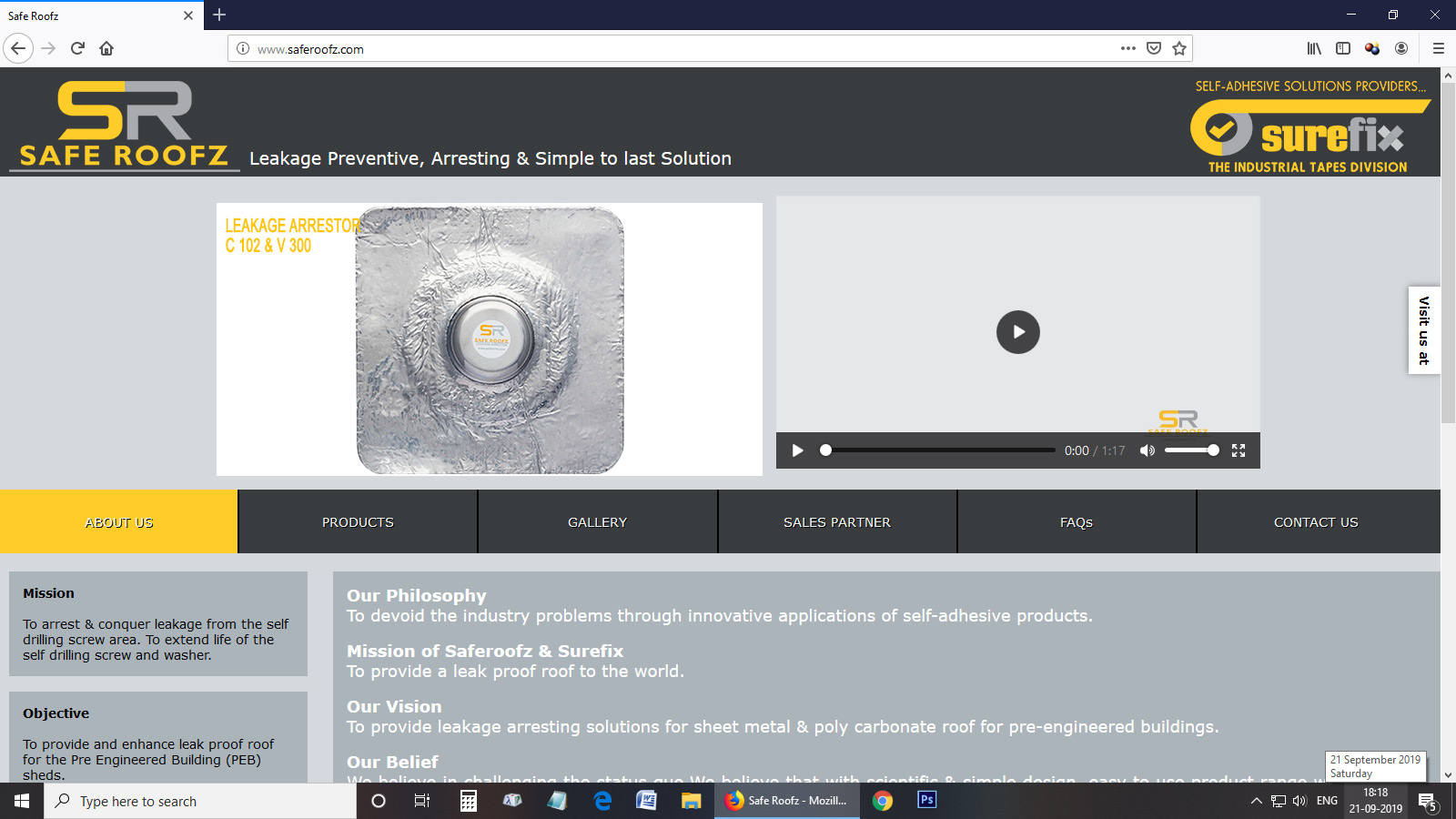Open Photoshop from the taskbar
Viewport: 1456px width, 819px height.
coord(927,801)
